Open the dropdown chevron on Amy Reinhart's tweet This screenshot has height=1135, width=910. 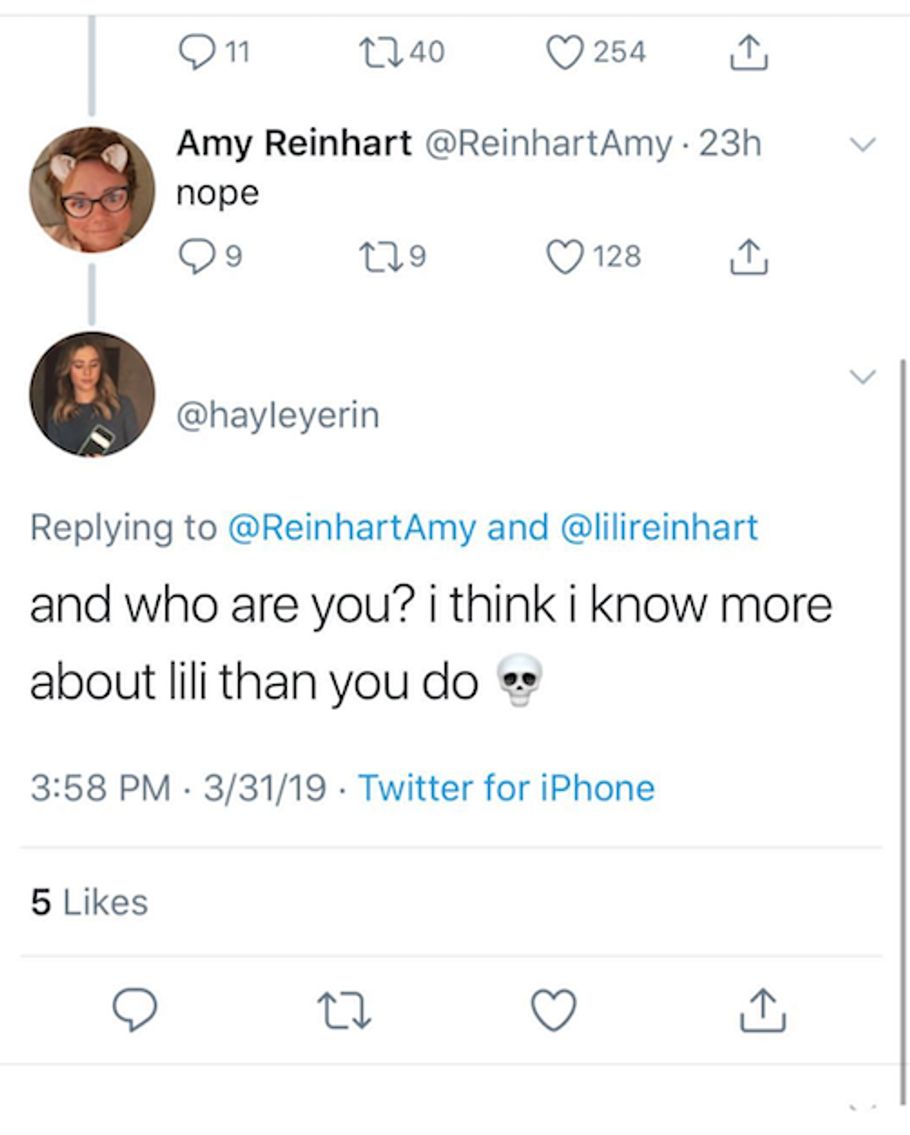(862, 145)
